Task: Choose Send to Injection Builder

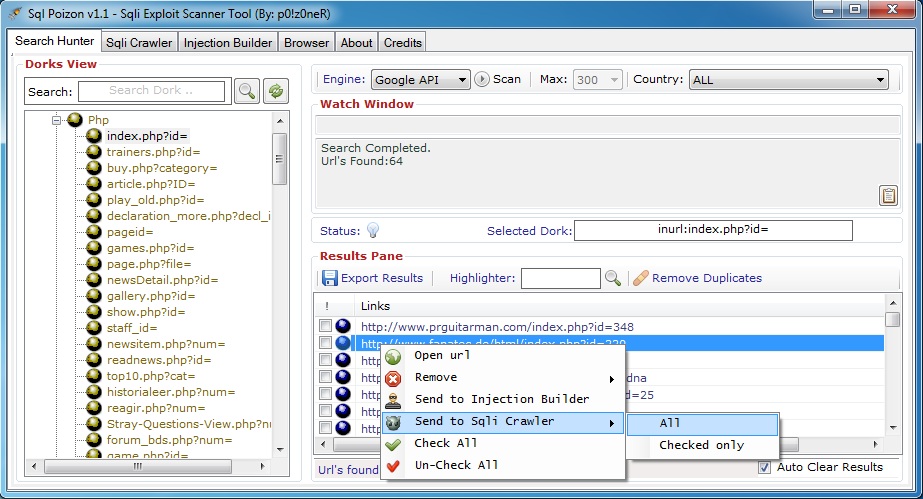Action: coord(502,400)
